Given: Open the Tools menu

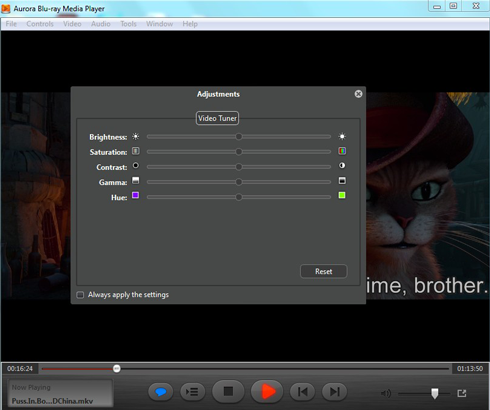Looking at the screenshot, I should [128, 24].
